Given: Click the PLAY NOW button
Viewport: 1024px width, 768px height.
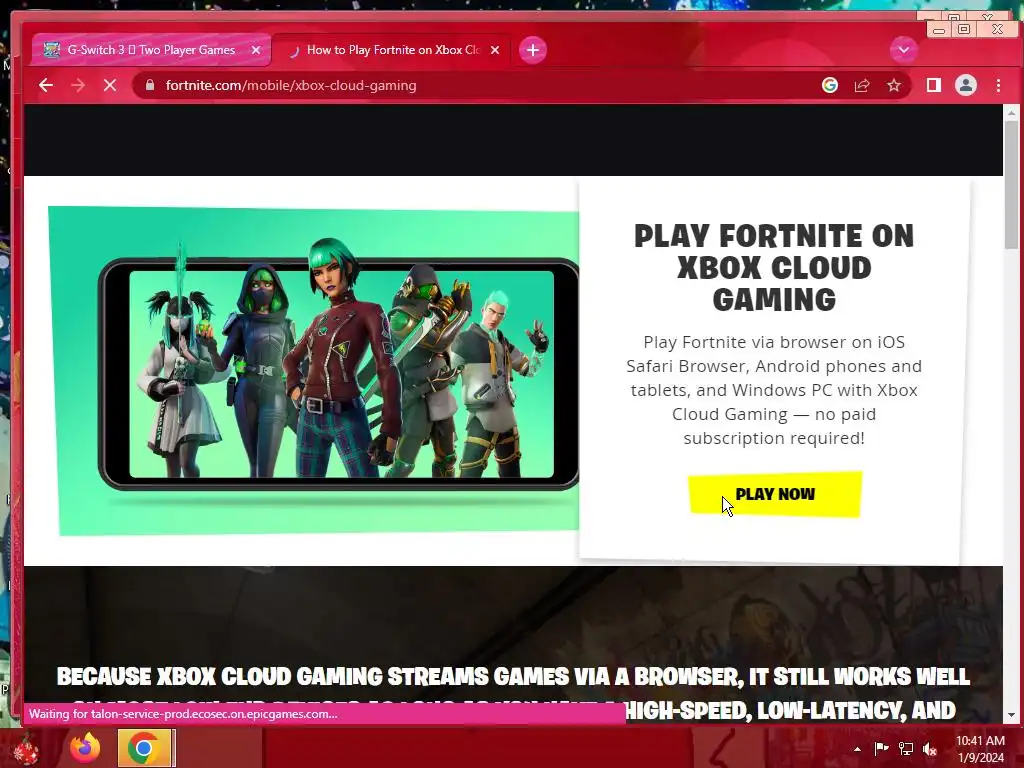Looking at the screenshot, I should pyautogui.click(x=775, y=494).
